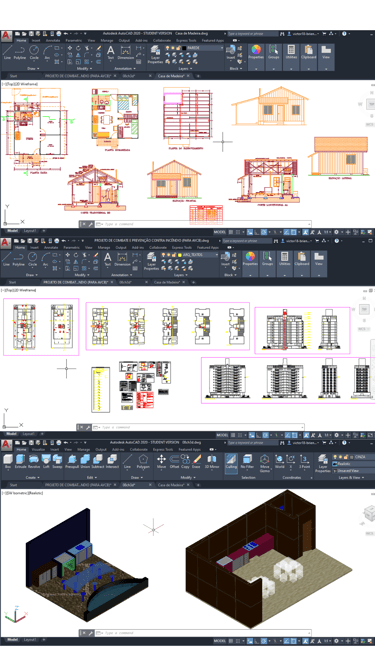The width and height of the screenshot is (375, 666).
Task: Select the Polyline tool in the Casa de Madeira window
Action: click(x=20, y=52)
